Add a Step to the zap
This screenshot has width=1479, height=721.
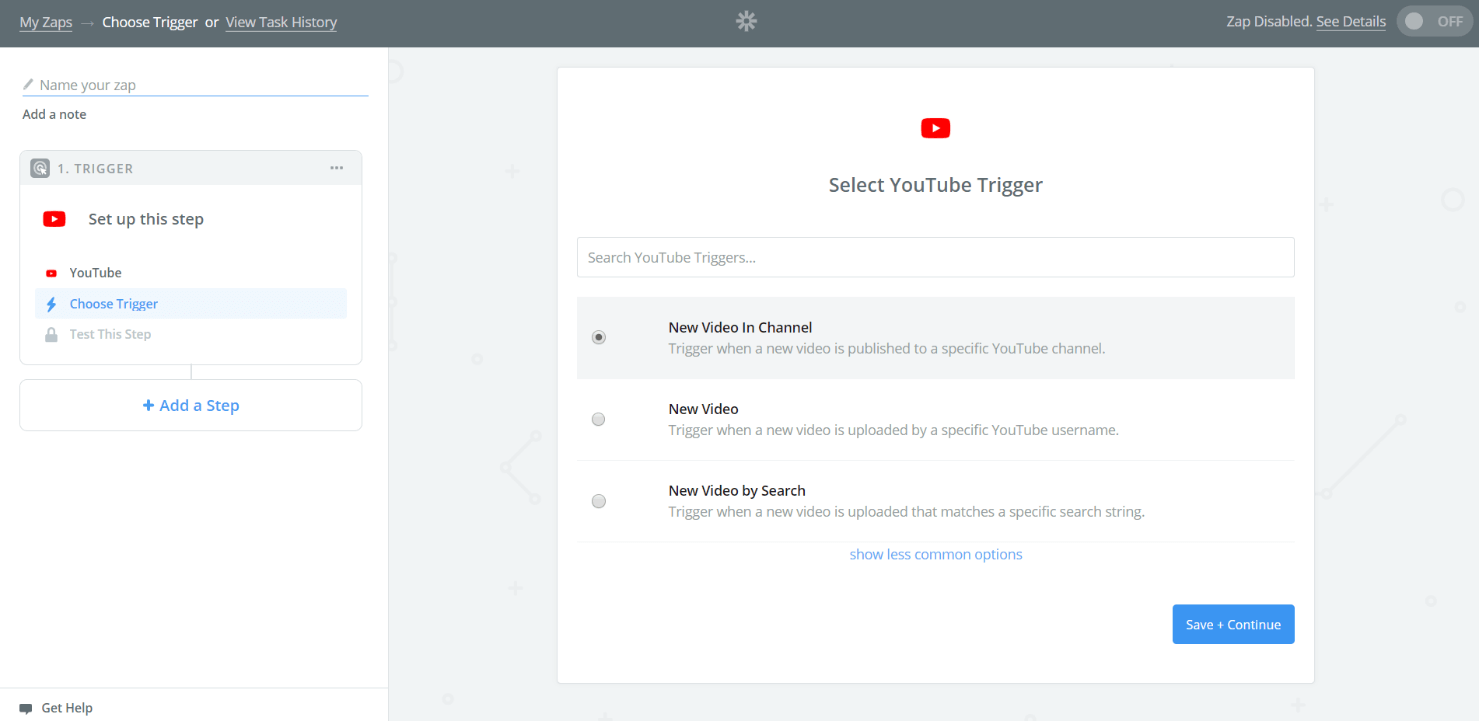tap(190, 404)
